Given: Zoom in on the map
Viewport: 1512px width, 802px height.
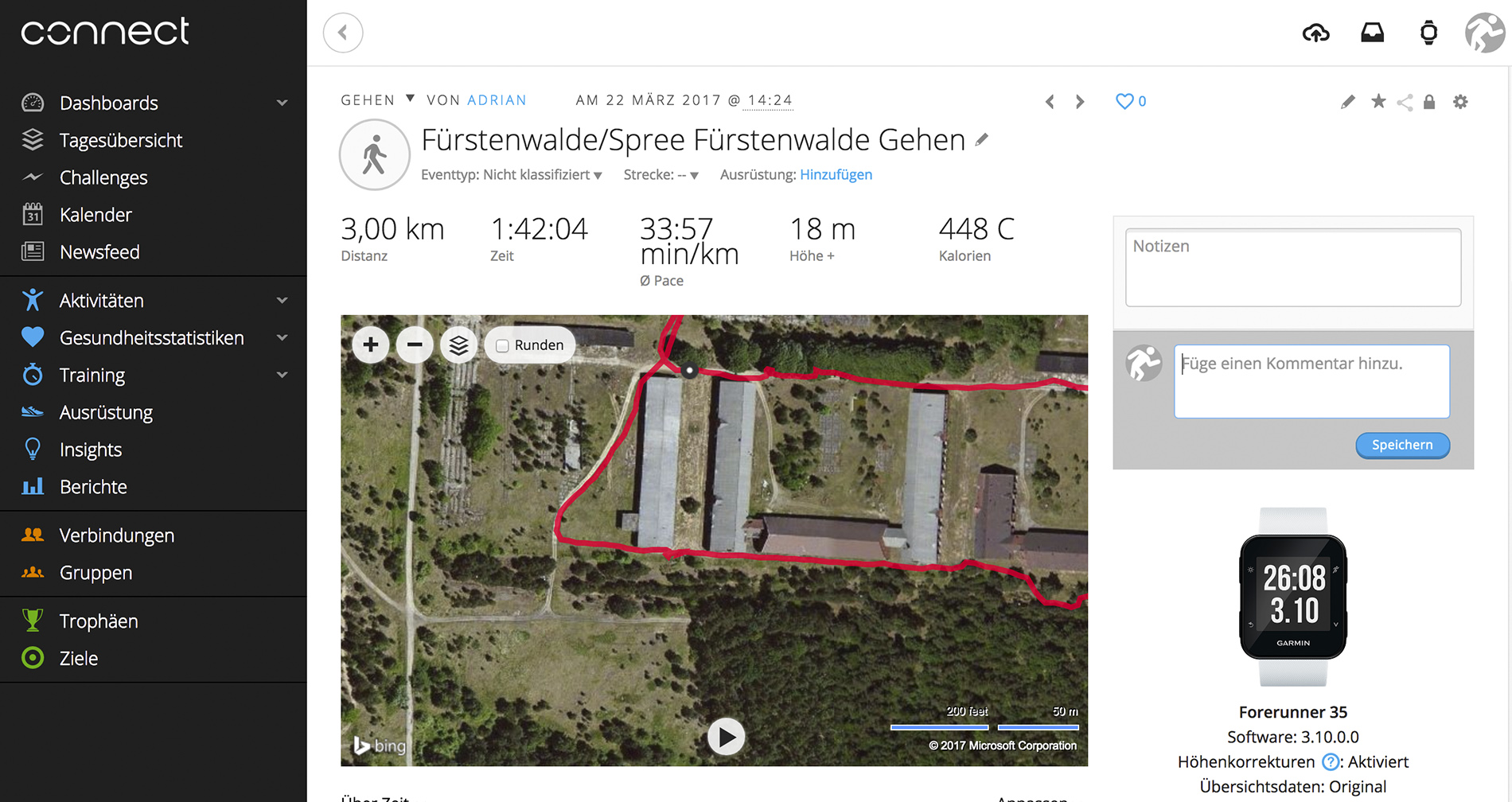Looking at the screenshot, I should [370, 345].
